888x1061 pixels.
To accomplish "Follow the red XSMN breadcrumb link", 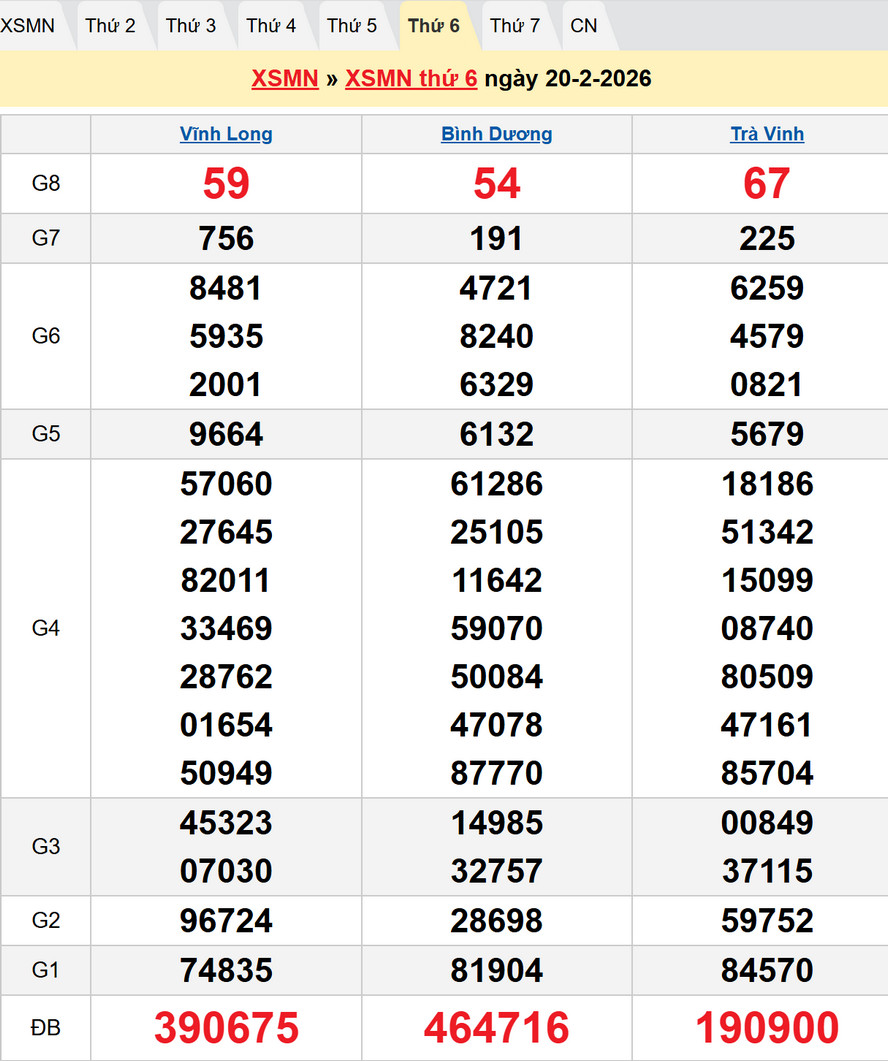I will pyautogui.click(x=285, y=79).
